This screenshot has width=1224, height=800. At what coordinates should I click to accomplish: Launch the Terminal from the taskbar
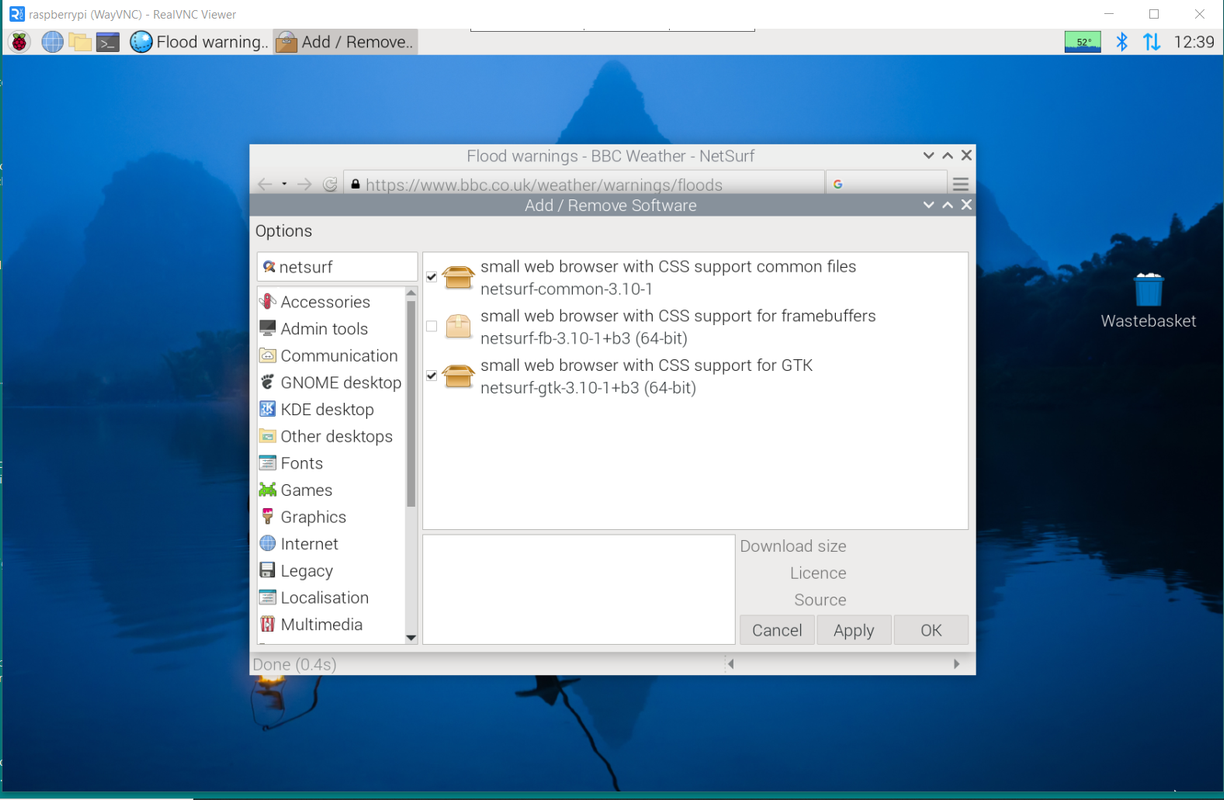click(108, 42)
